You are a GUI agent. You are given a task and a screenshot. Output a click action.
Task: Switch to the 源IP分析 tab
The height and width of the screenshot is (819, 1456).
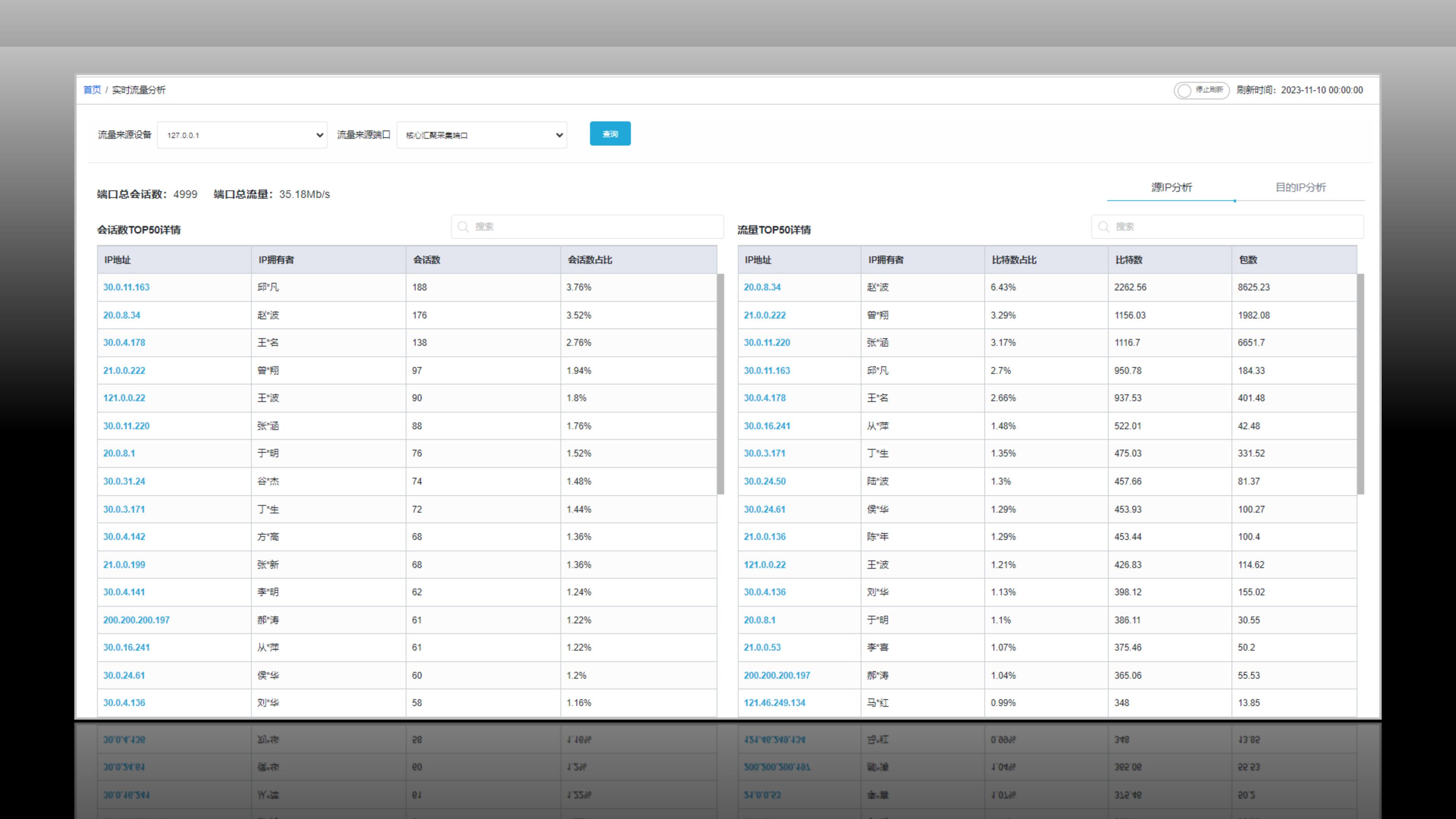click(1171, 188)
